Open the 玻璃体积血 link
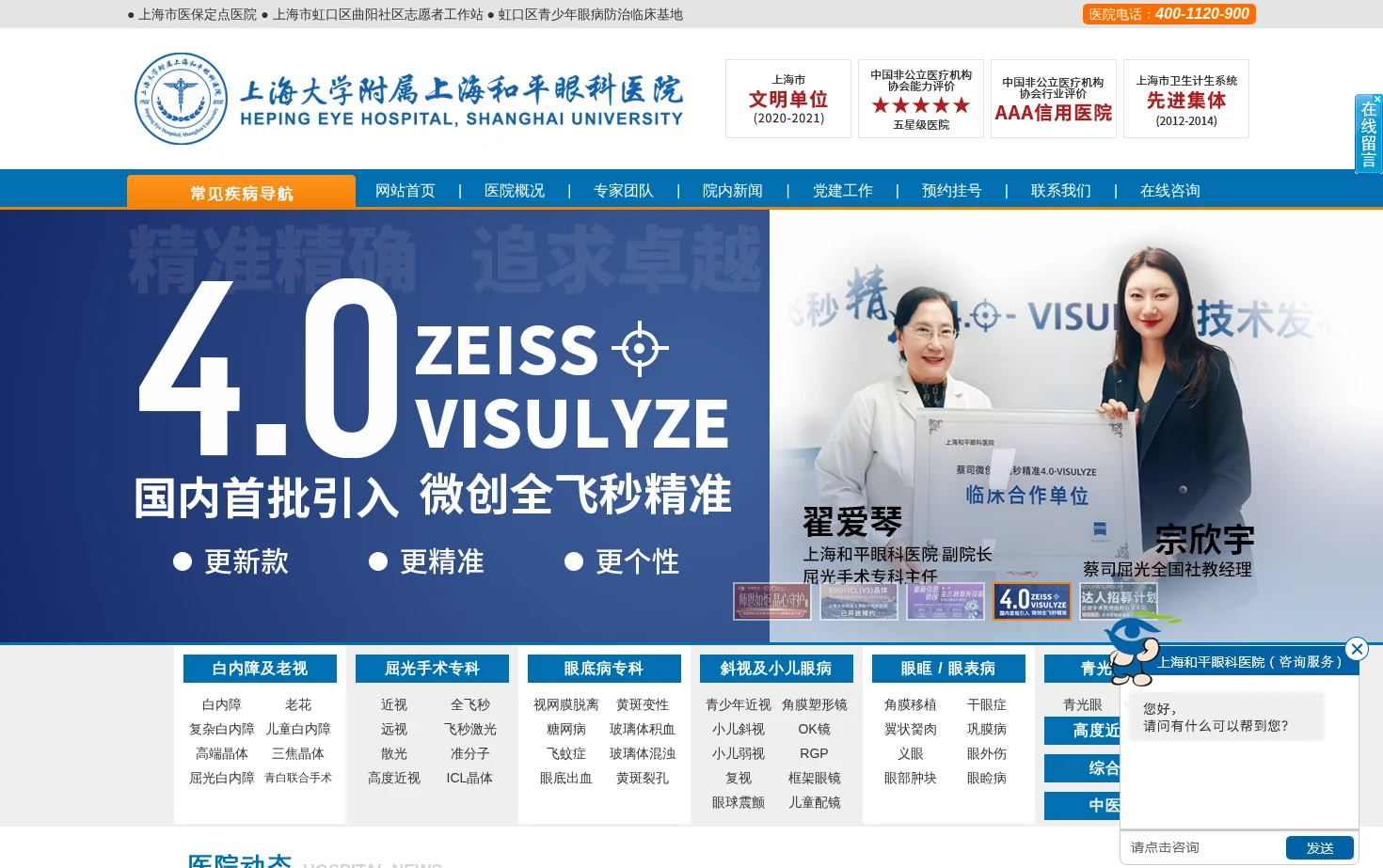Viewport: 1383px width, 868px height. click(643, 729)
